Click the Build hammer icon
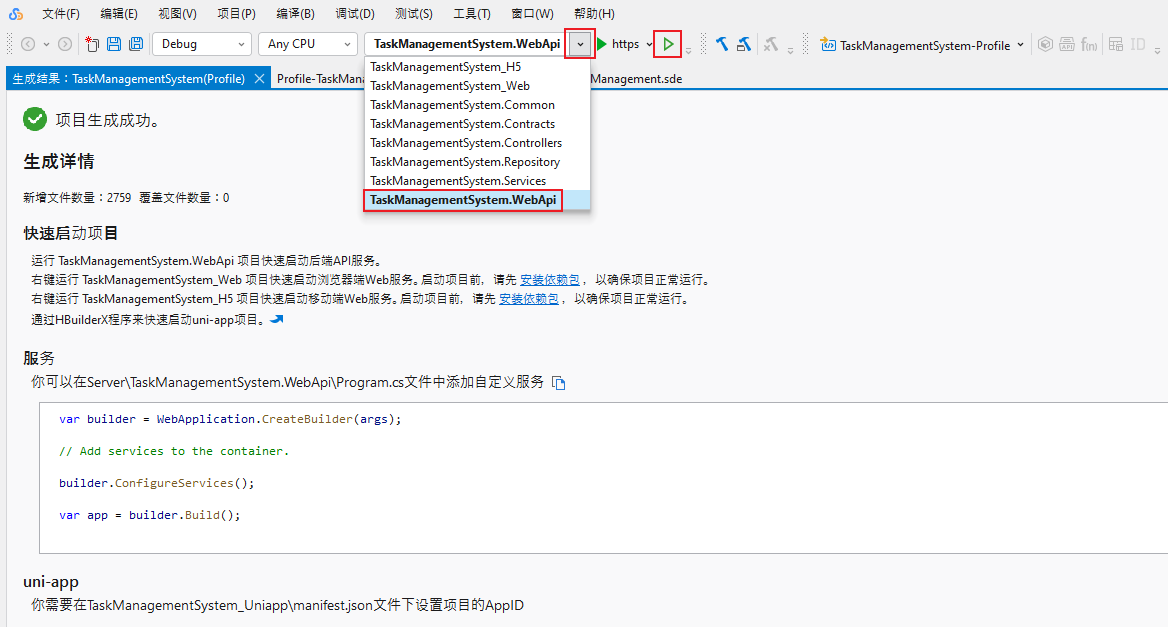The height and width of the screenshot is (627, 1168). (721, 45)
